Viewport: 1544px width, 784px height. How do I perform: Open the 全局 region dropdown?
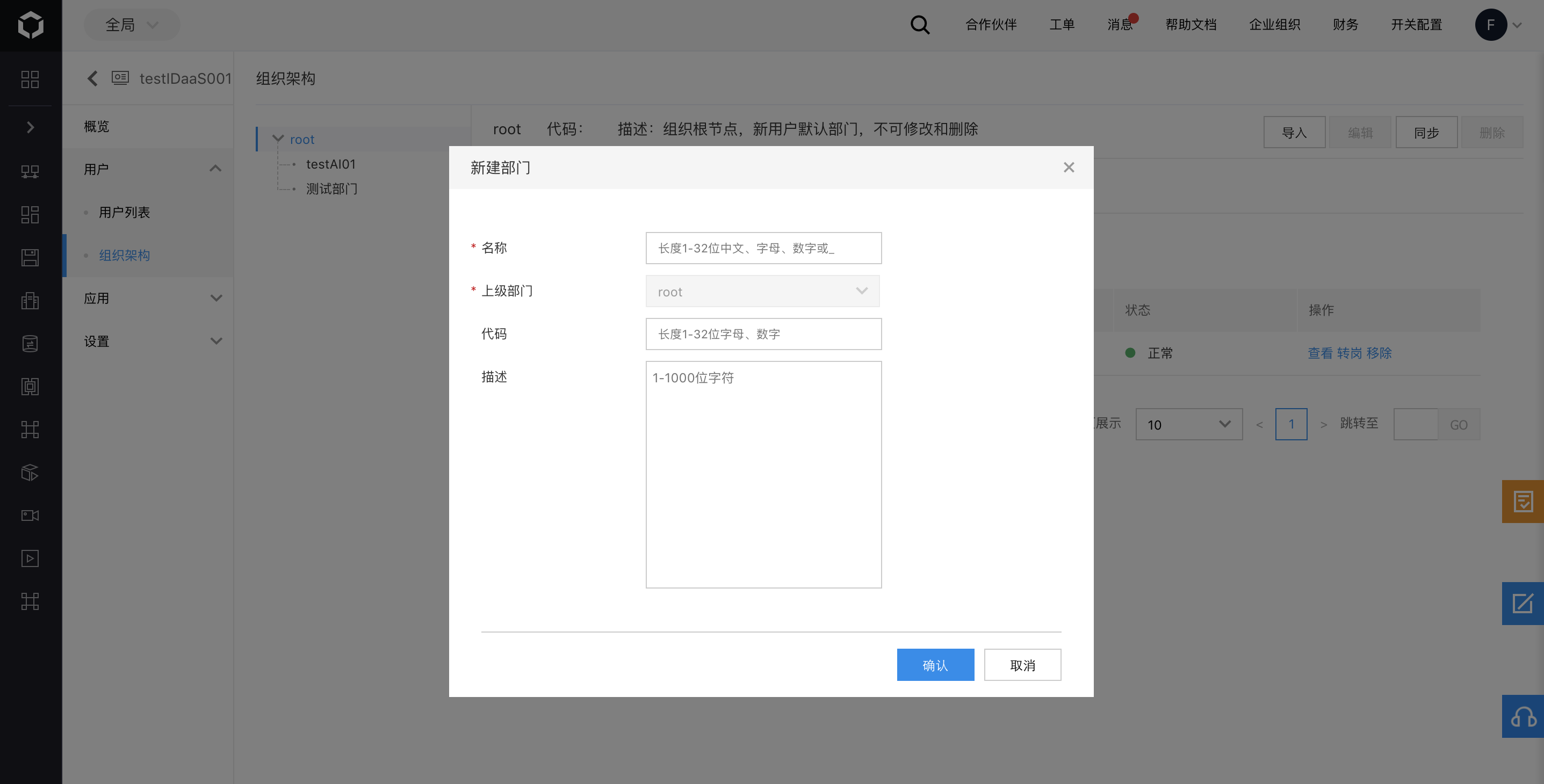[132, 25]
